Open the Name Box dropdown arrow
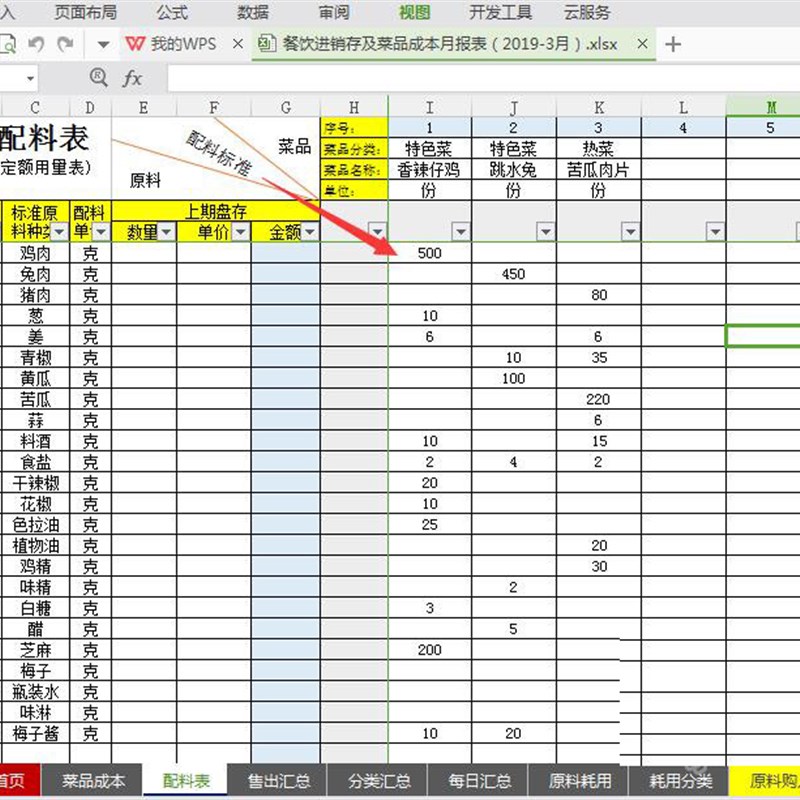 [30, 78]
